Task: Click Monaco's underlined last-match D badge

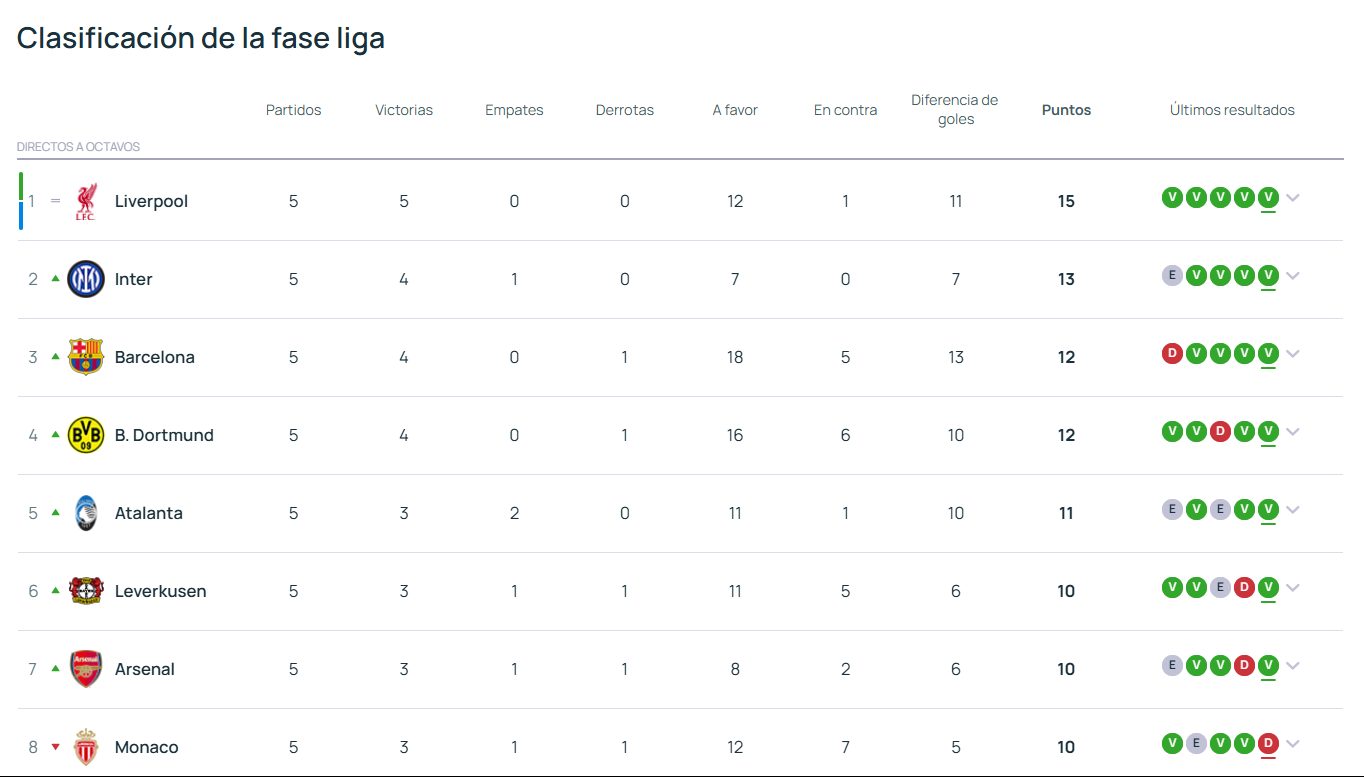Action: click(x=1269, y=743)
